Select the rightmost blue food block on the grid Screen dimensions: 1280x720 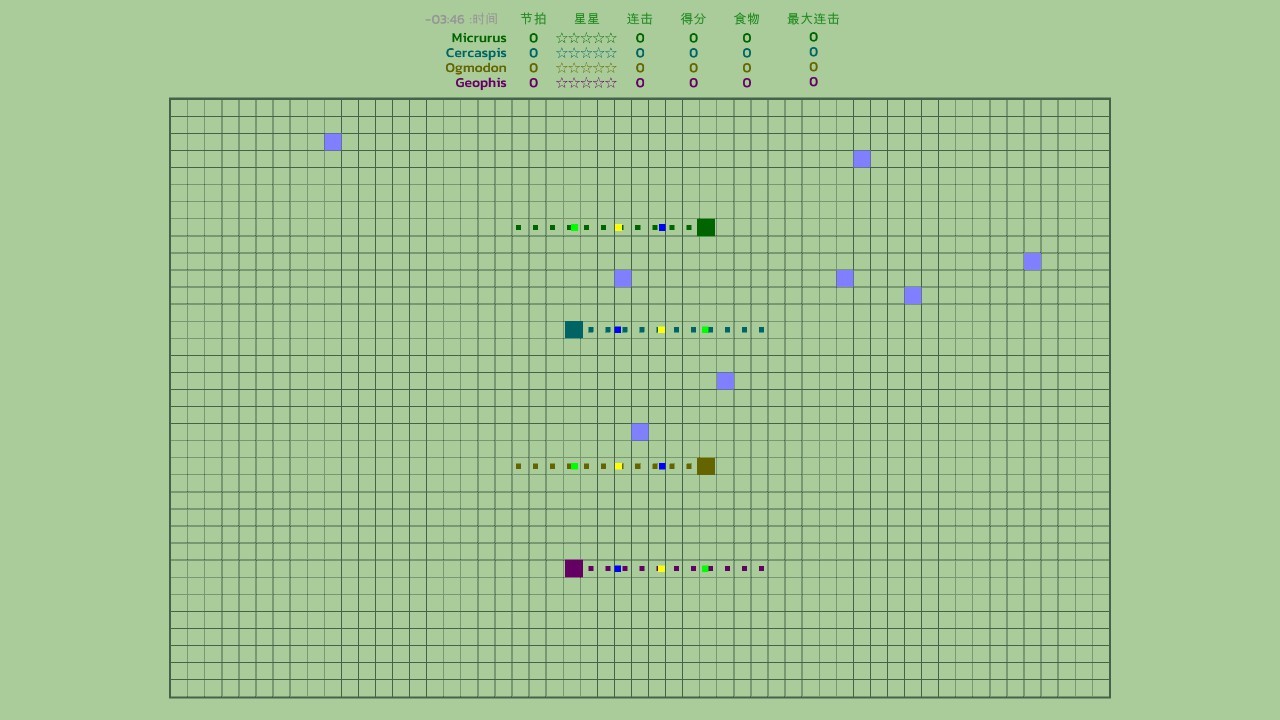1032,262
